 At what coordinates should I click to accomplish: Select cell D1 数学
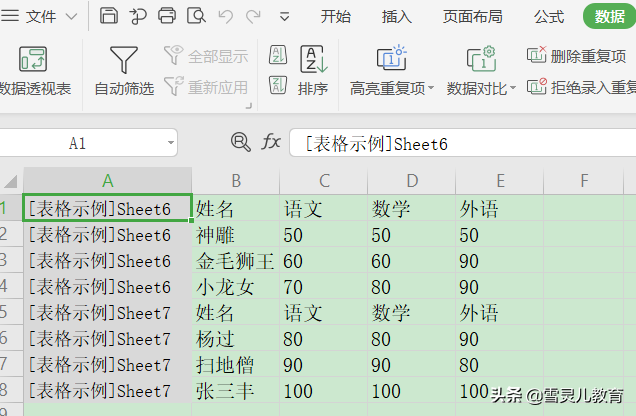412,208
